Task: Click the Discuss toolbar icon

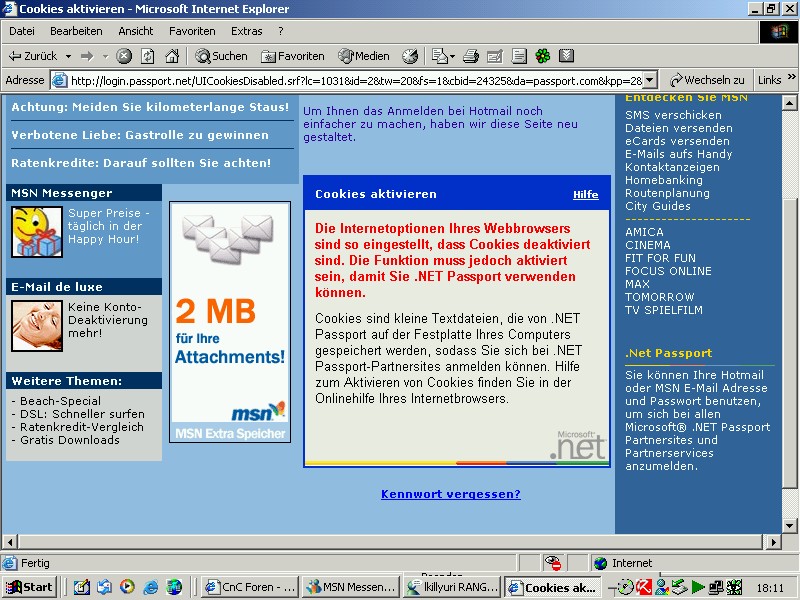Action: [x=519, y=56]
